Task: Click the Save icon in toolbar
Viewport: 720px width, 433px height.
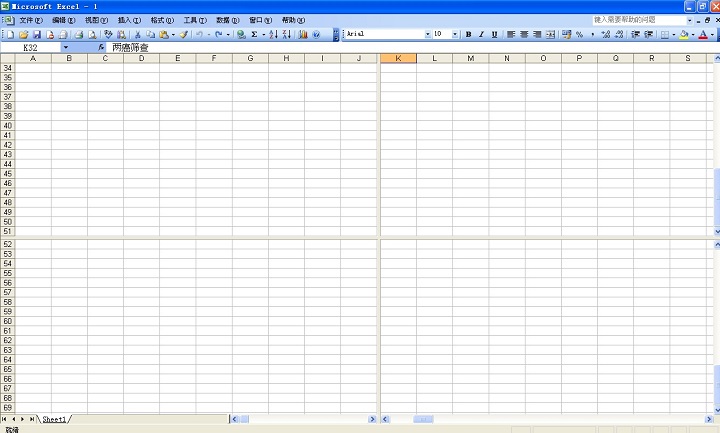Action: point(36,34)
